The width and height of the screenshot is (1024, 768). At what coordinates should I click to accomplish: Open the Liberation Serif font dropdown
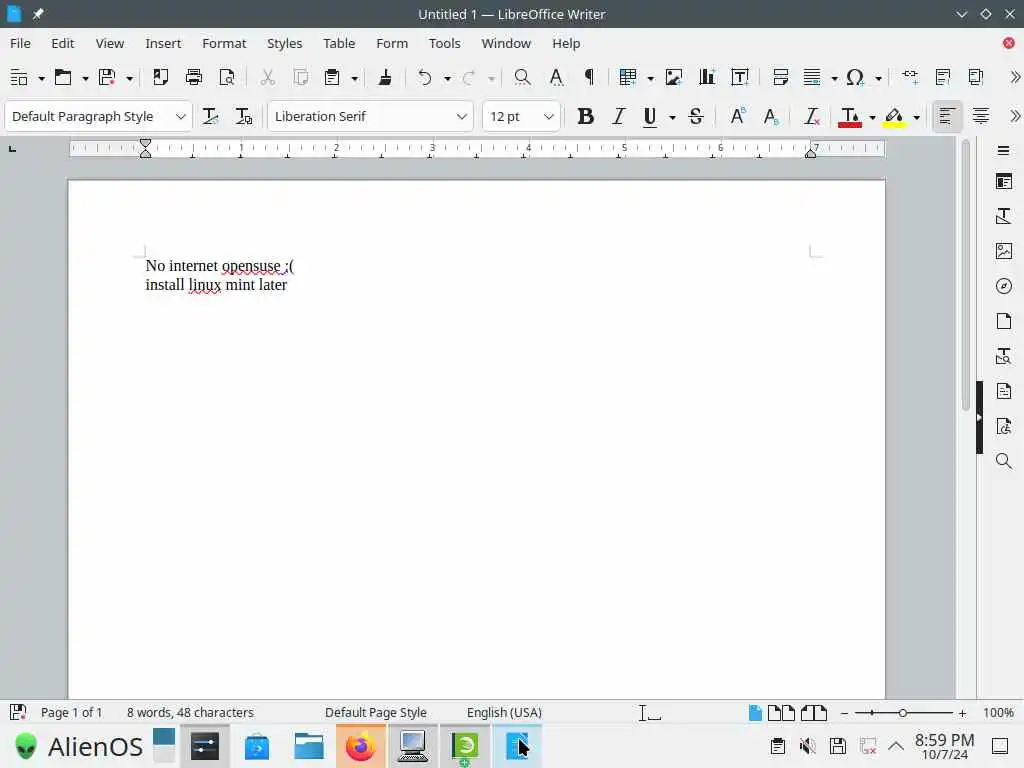click(462, 117)
